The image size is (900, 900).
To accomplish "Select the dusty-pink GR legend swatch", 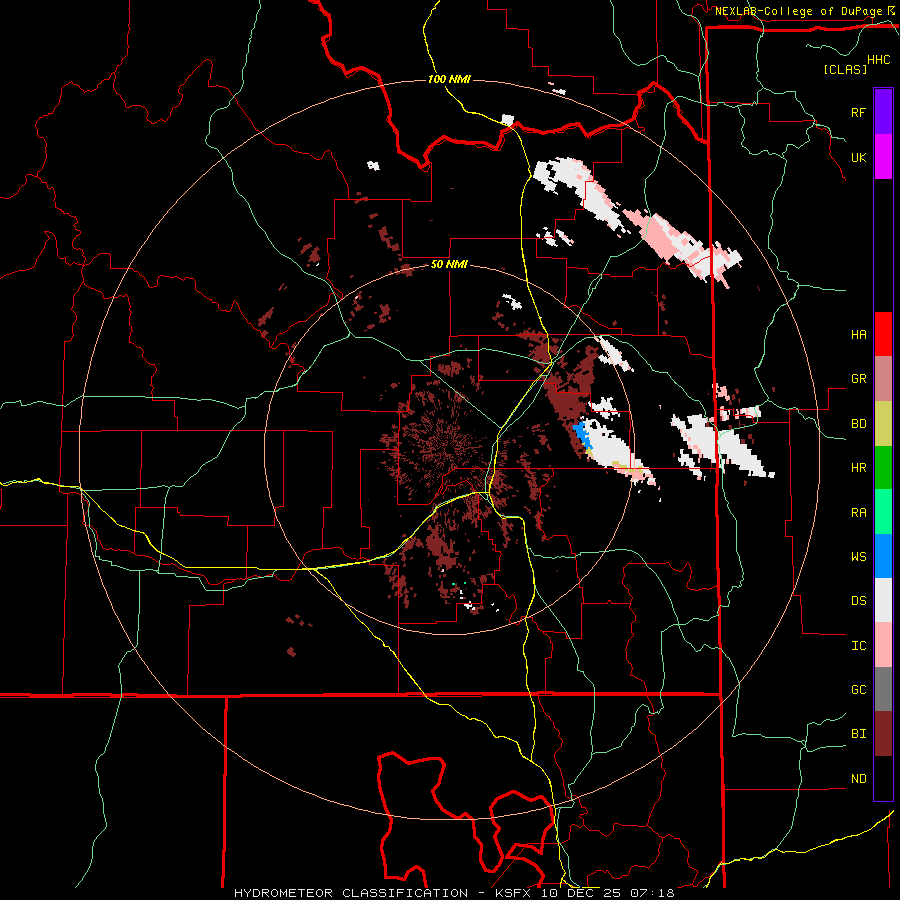I will click(883, 379).
